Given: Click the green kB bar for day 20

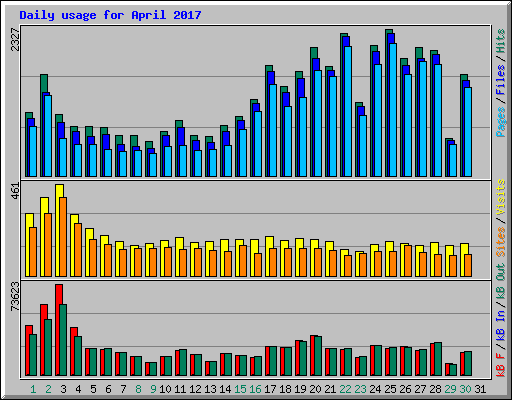Looking at the screenshot, I should [x=318, y=356].
